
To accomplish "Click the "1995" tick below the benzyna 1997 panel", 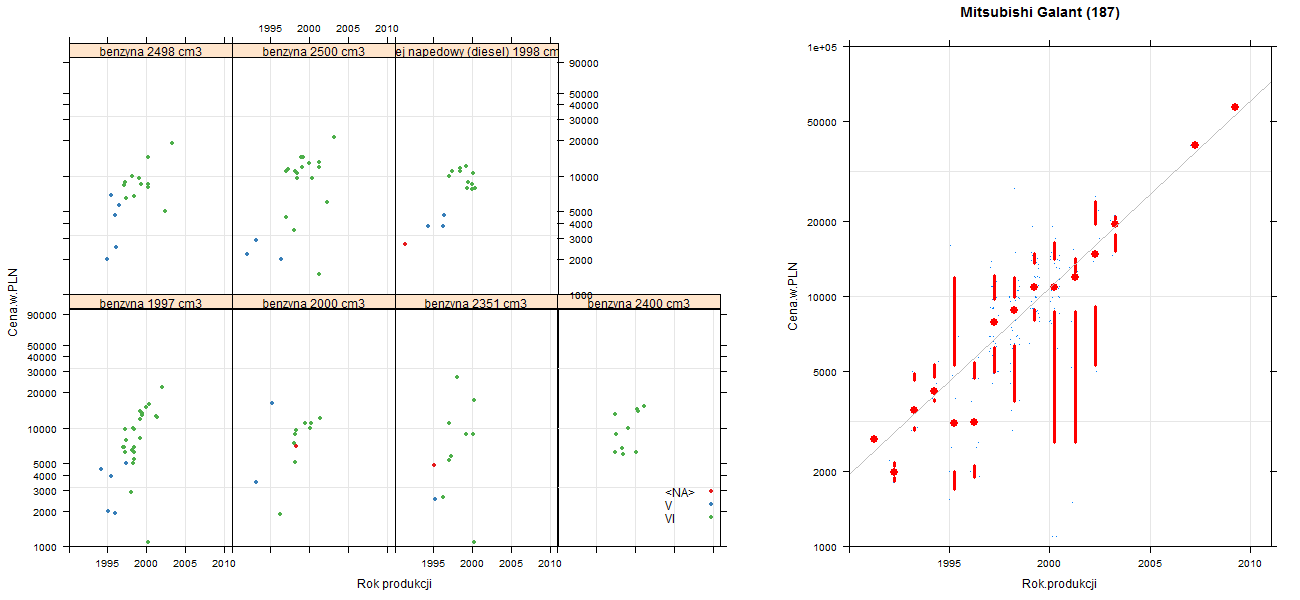I will pos(108,564).
